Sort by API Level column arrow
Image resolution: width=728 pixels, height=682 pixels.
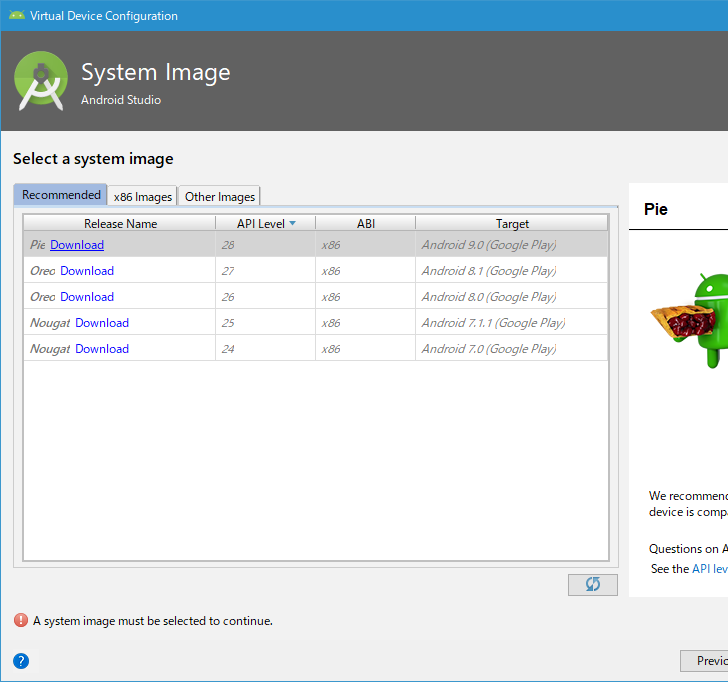point(292,224)
